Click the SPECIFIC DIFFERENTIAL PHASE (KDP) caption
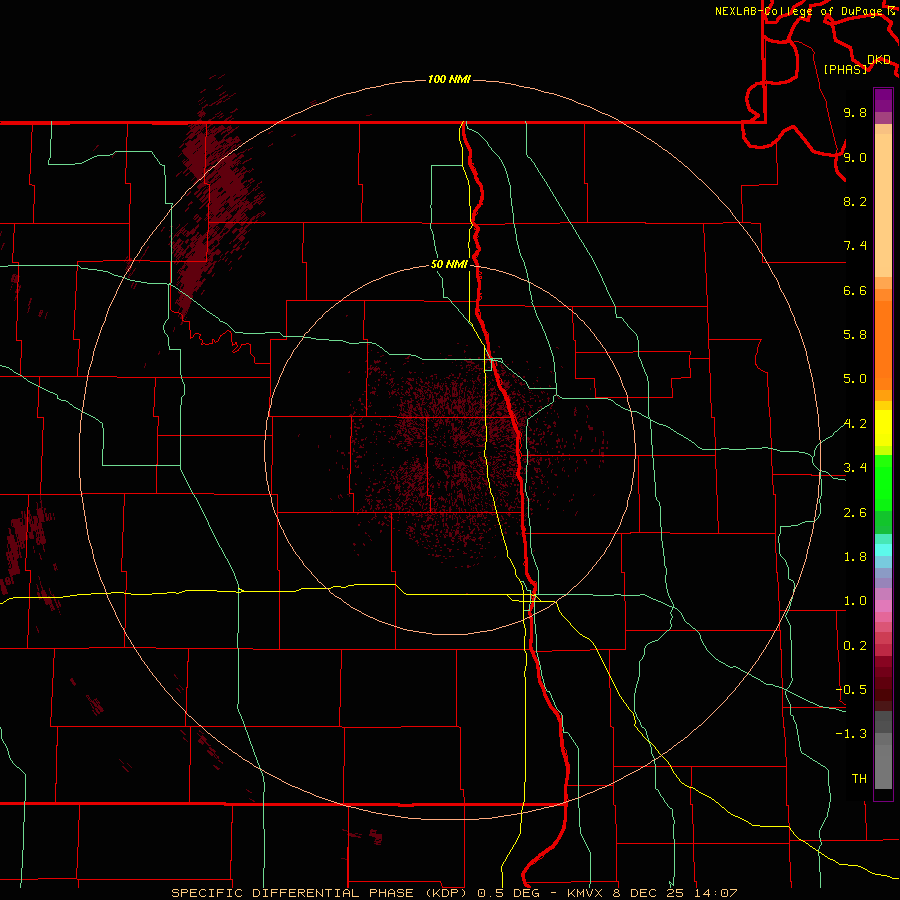Screen dimensions: 900x900 (321, 893)
